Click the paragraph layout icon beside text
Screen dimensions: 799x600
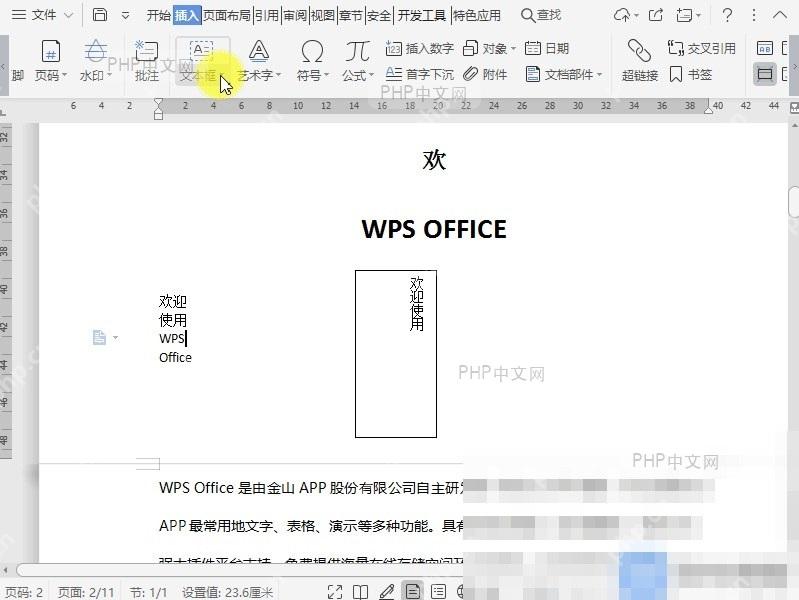point(100,337)
